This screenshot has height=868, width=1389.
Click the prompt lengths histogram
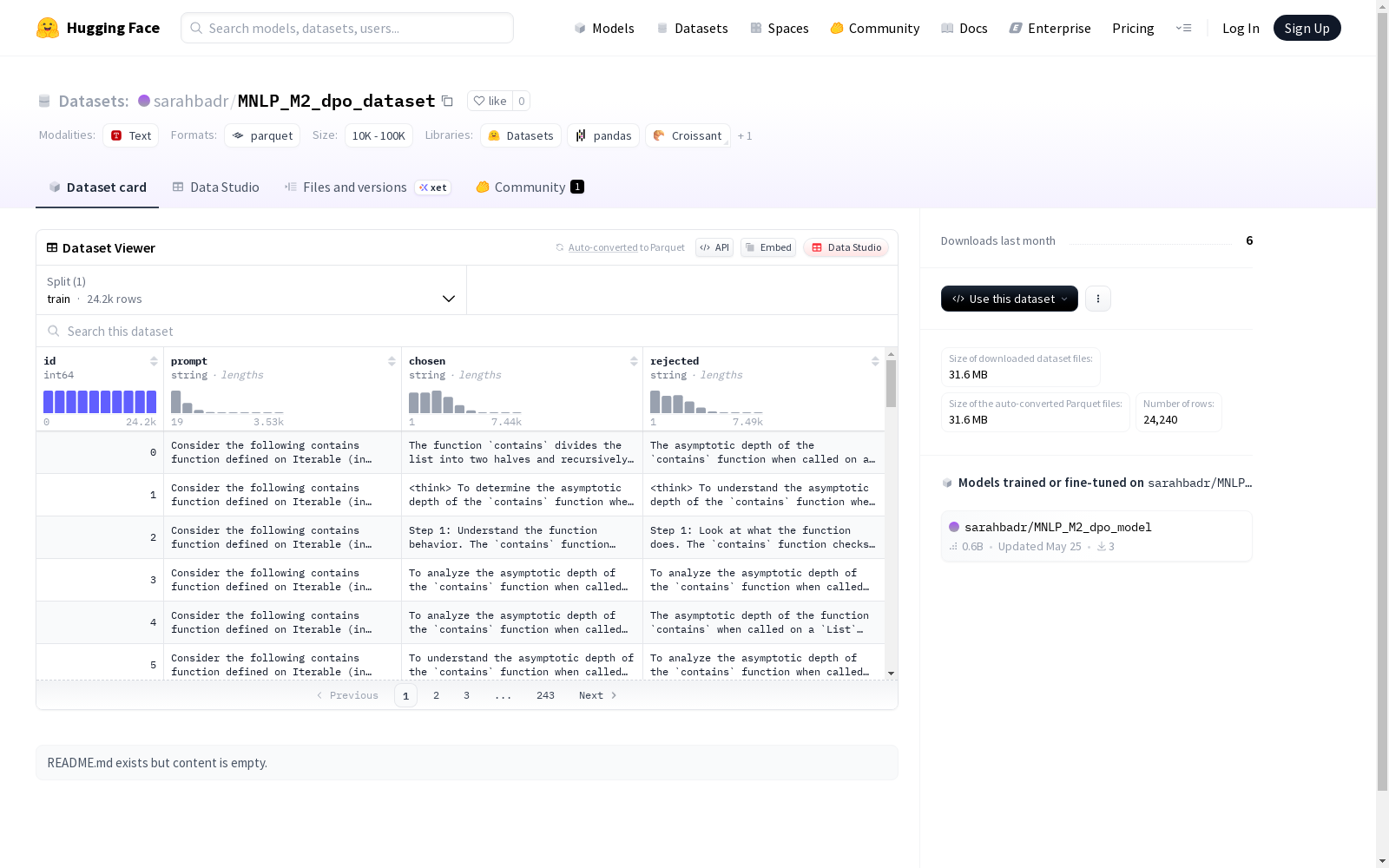coord(227,402)
